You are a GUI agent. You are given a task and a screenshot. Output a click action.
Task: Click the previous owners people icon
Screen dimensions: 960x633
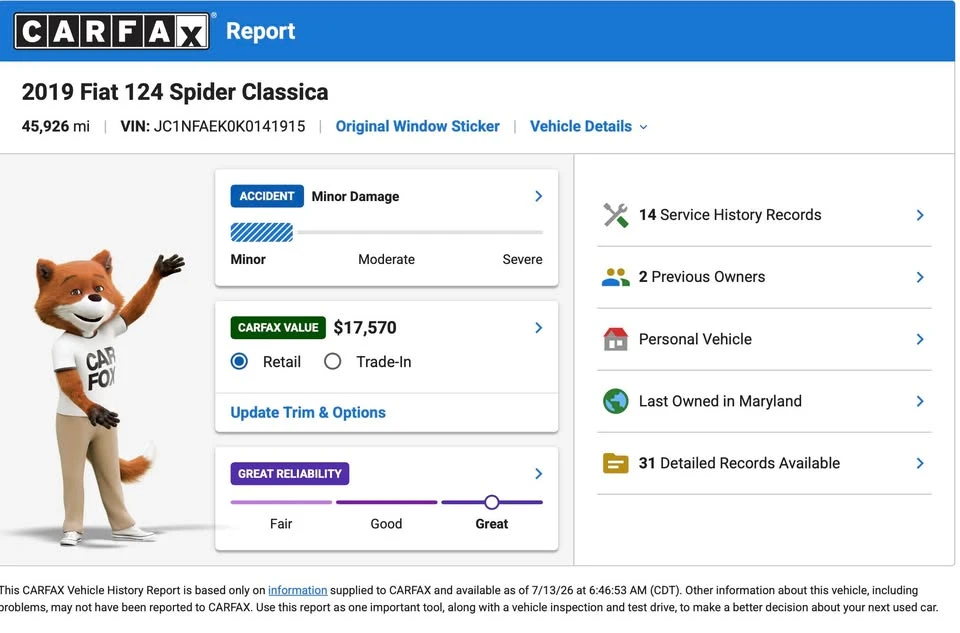pos(615,277)
